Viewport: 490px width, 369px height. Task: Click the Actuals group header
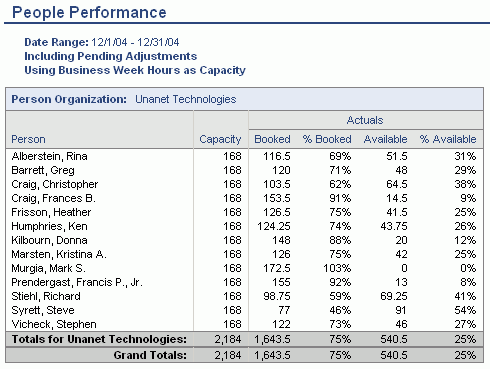tap(365, 120)
